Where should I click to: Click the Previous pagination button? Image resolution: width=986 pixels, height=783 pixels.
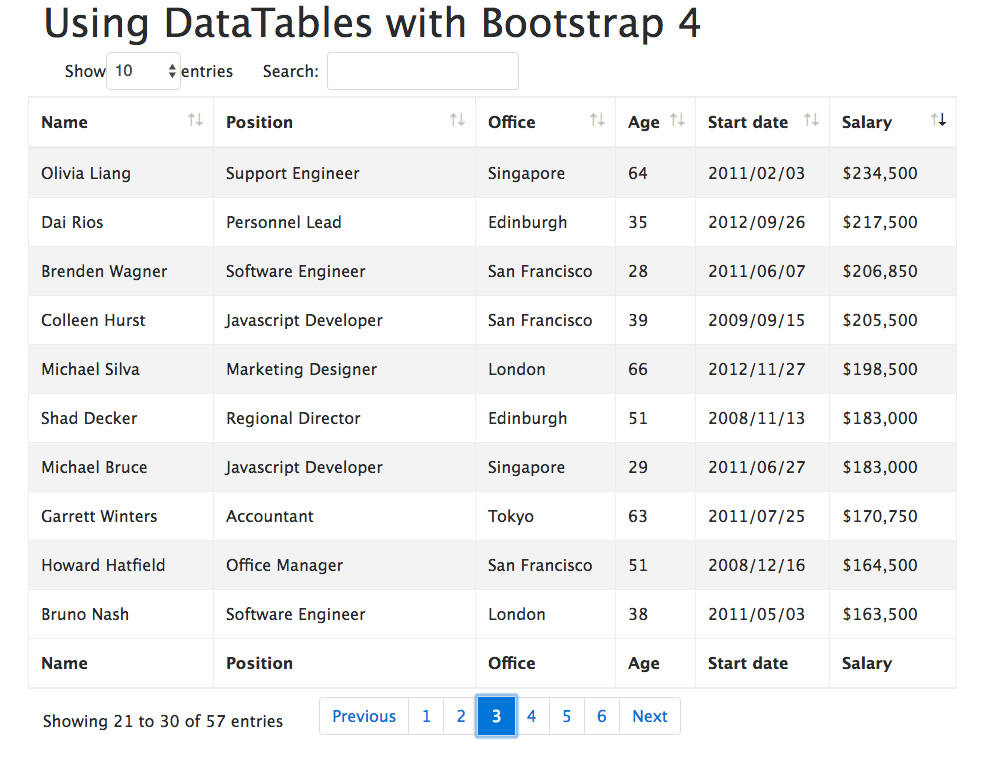[363, 716]
